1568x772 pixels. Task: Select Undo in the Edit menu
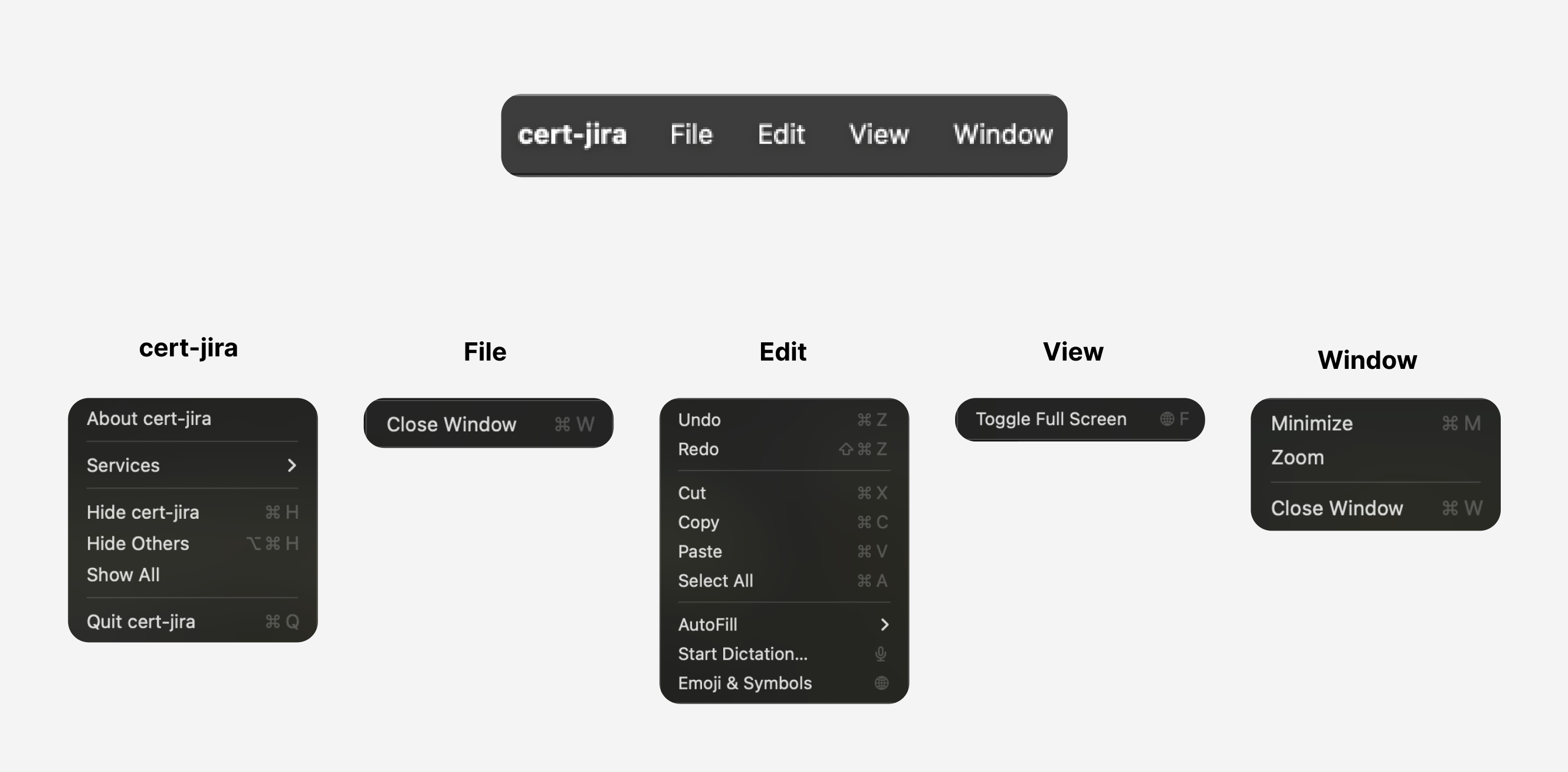coord(700,420)
